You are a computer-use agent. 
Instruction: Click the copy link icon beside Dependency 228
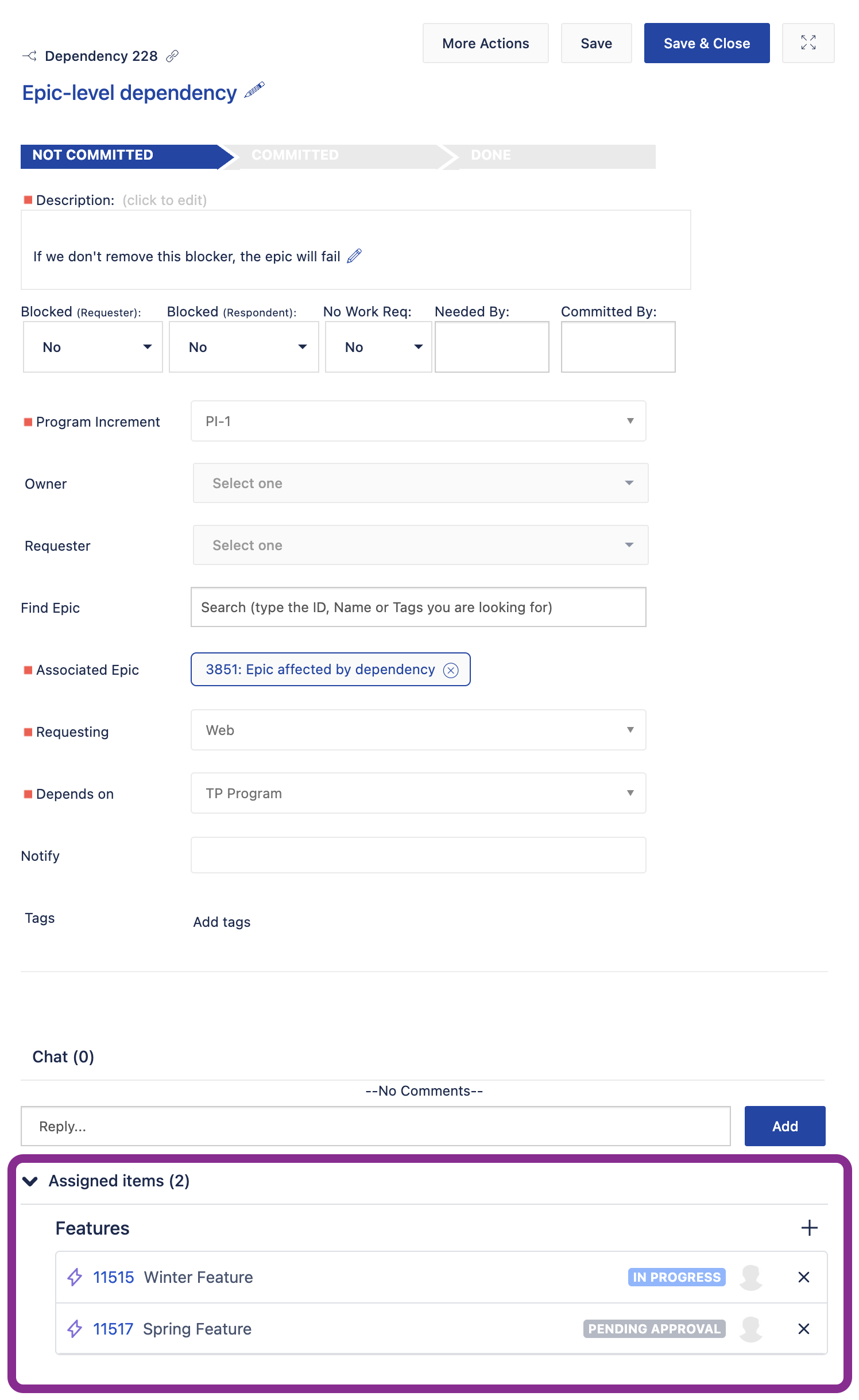[x=172, y=56]
